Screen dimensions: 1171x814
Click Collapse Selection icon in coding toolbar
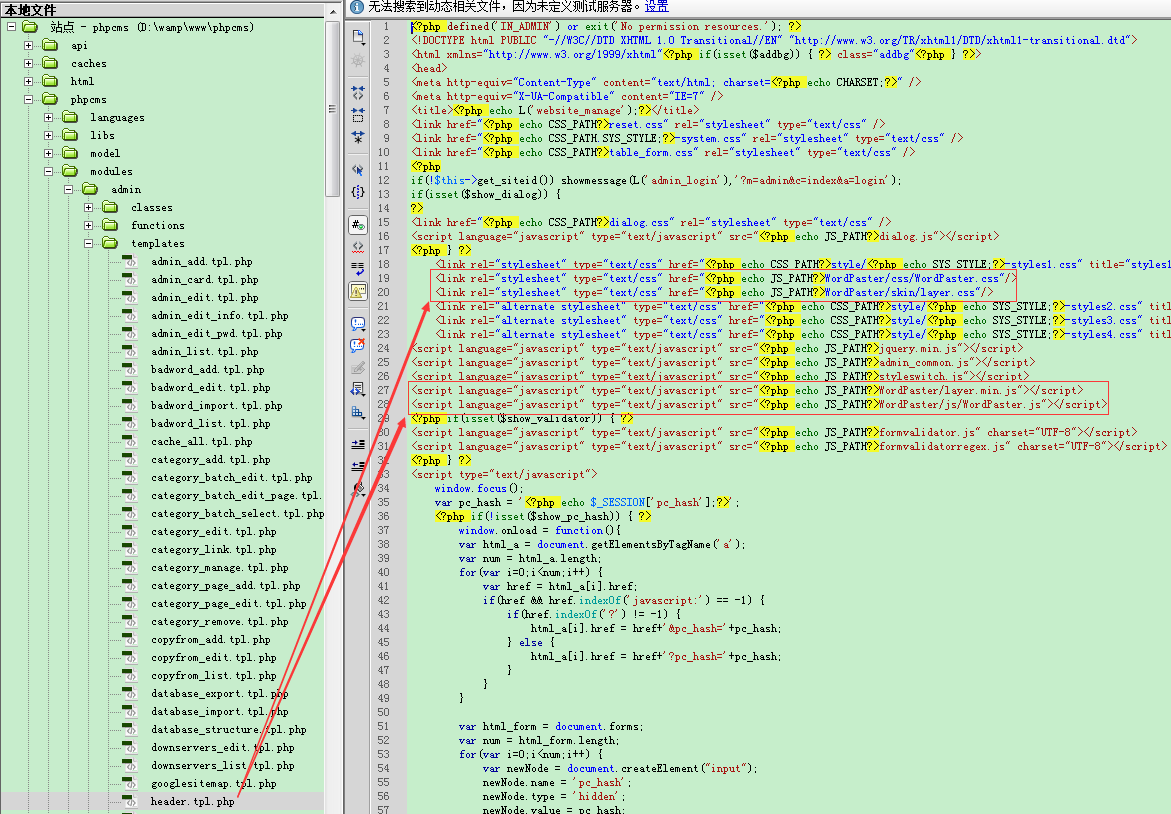click(358, 115)
